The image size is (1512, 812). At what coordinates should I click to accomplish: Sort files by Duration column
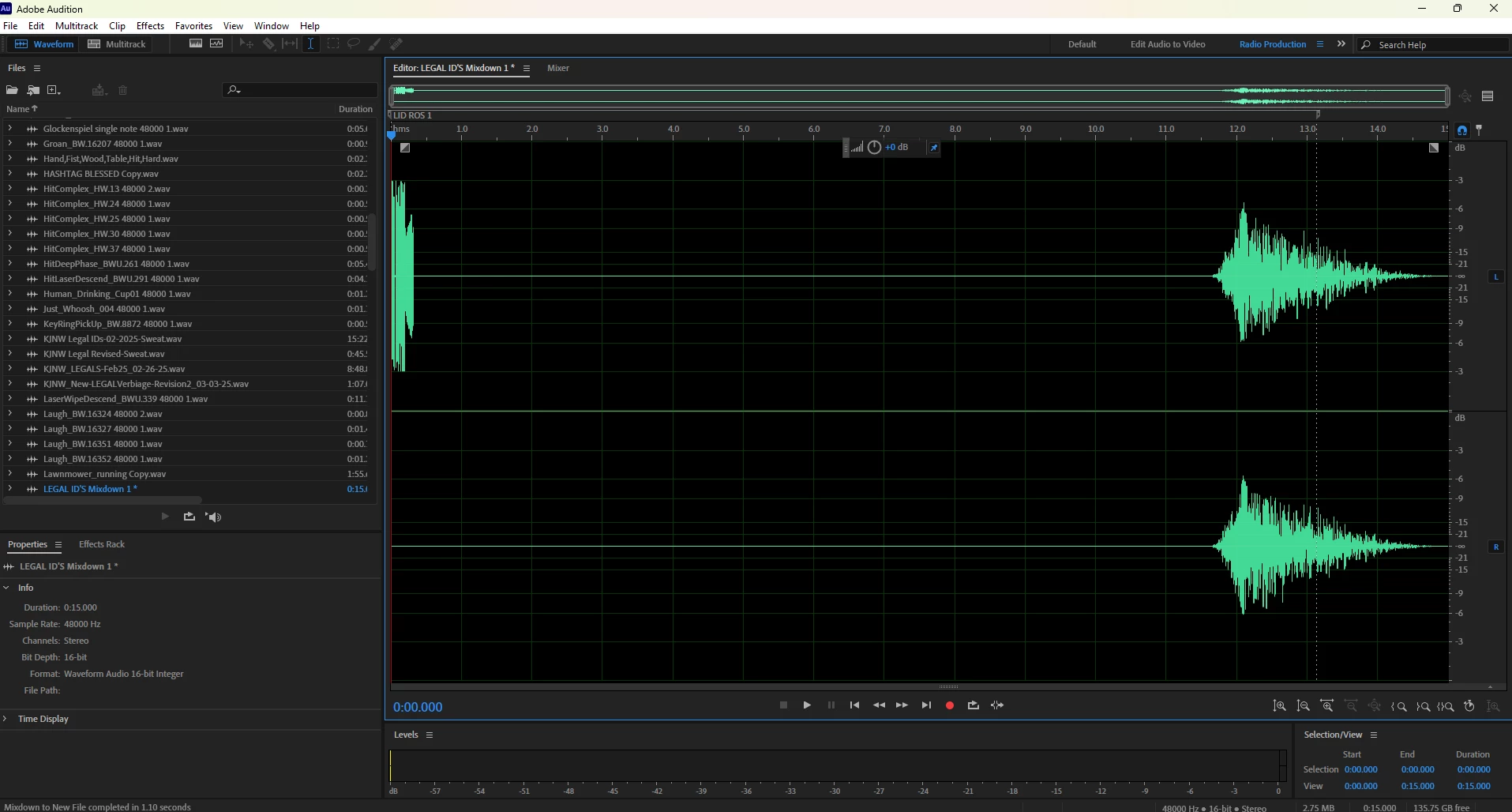355,109
